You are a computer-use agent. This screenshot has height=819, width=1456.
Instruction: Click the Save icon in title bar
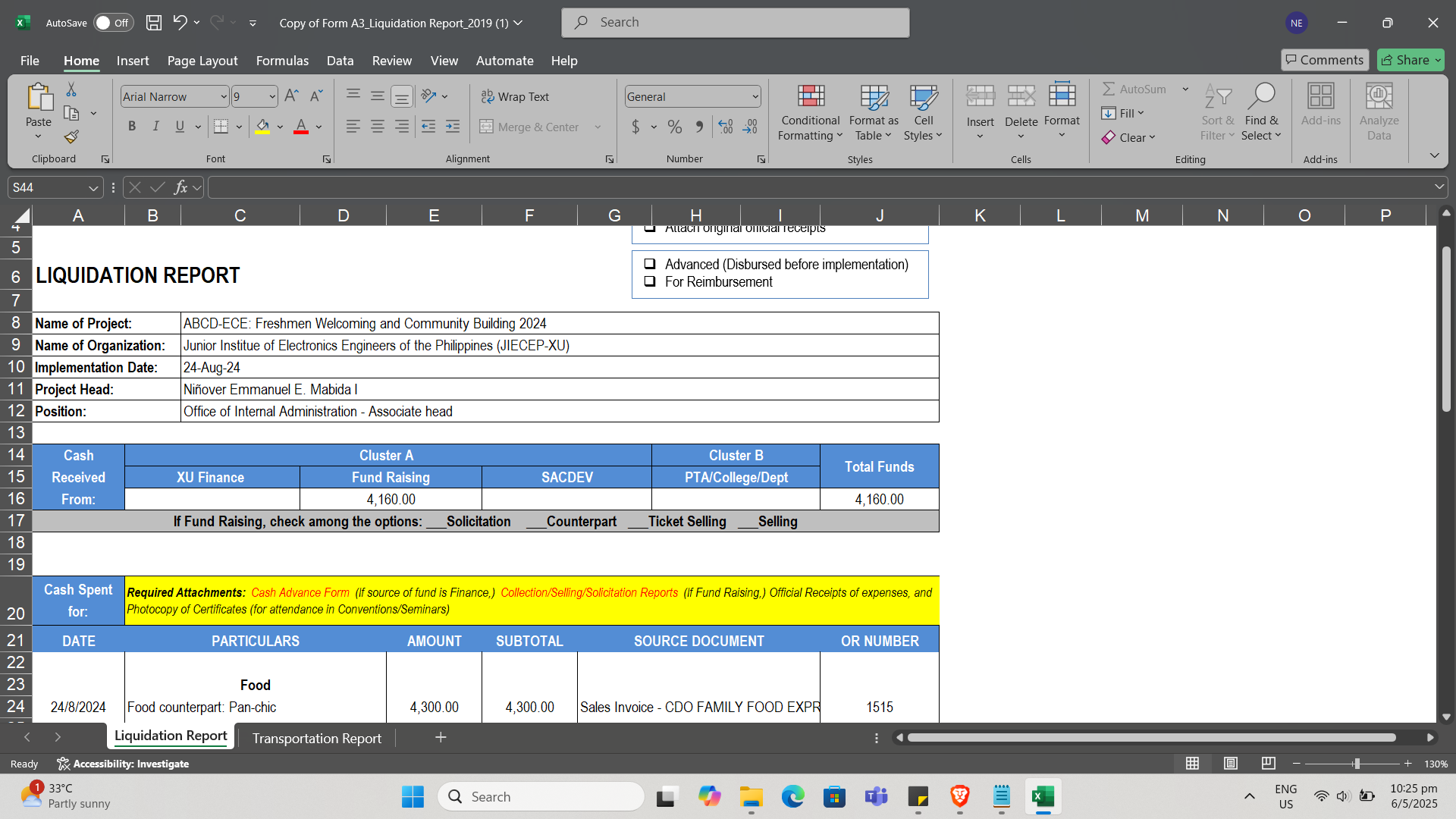(x=154, y=23)
